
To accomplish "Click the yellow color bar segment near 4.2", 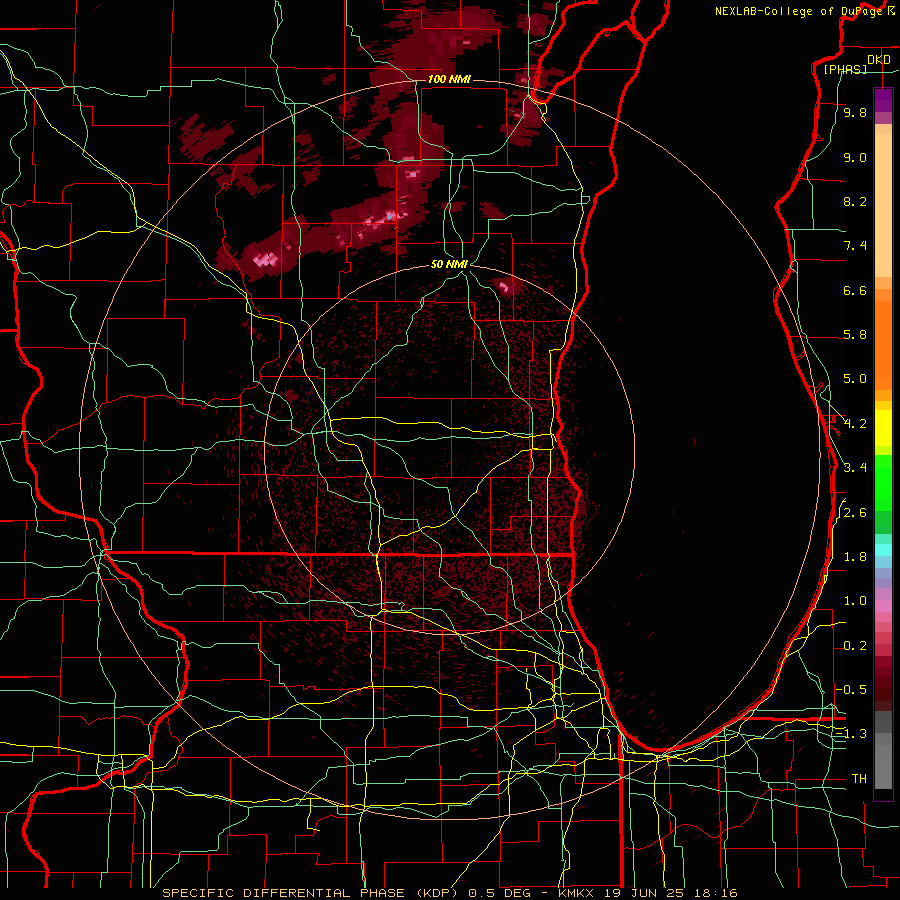I will 883,428.
